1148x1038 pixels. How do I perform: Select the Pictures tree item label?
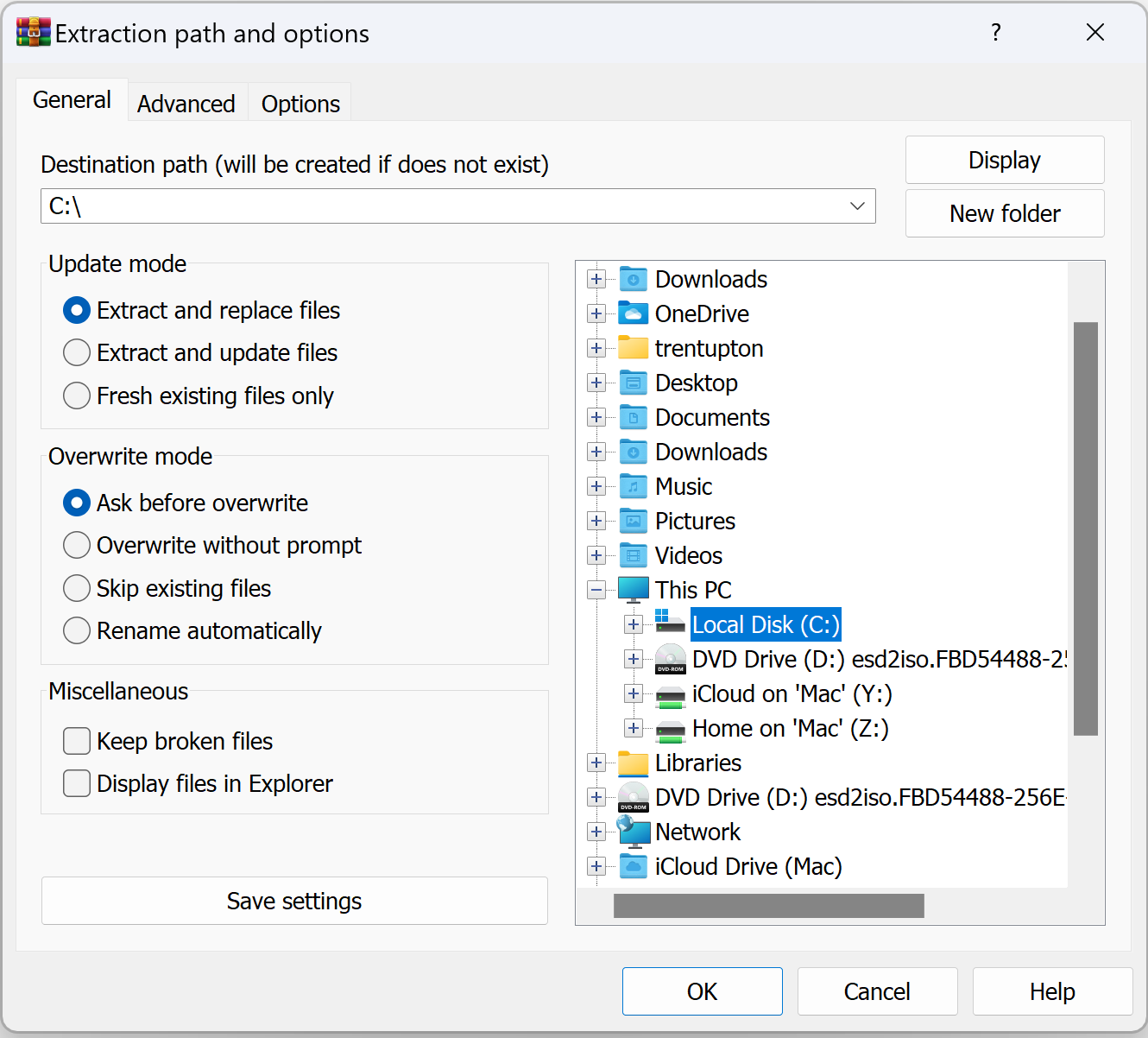point(695,521)
